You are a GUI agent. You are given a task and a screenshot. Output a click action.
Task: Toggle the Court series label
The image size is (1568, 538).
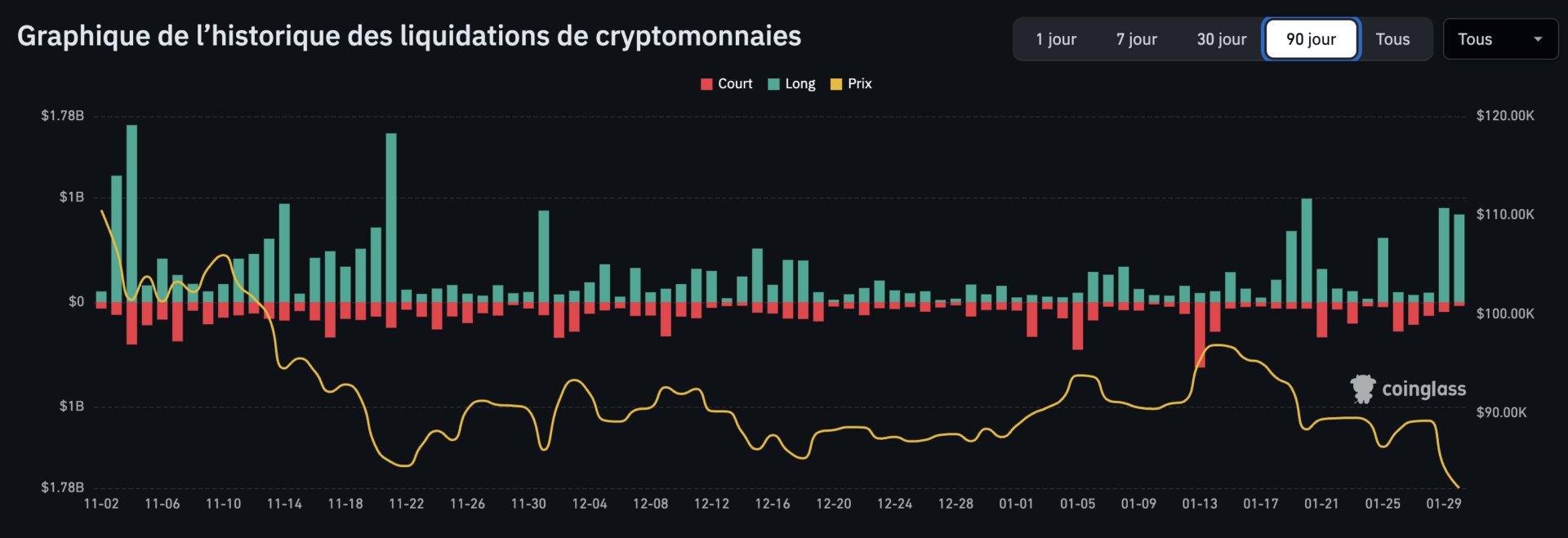coord(735,84)
